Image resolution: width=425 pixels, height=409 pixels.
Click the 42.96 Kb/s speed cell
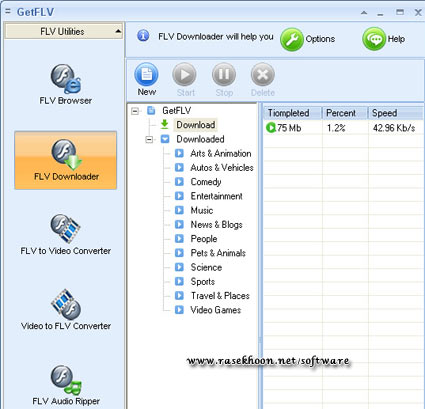click(x=394, y=128)
